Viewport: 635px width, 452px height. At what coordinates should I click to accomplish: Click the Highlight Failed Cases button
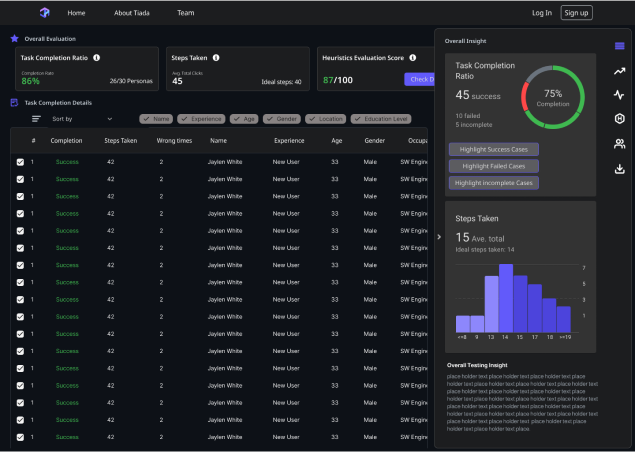[x=493, y=166]
